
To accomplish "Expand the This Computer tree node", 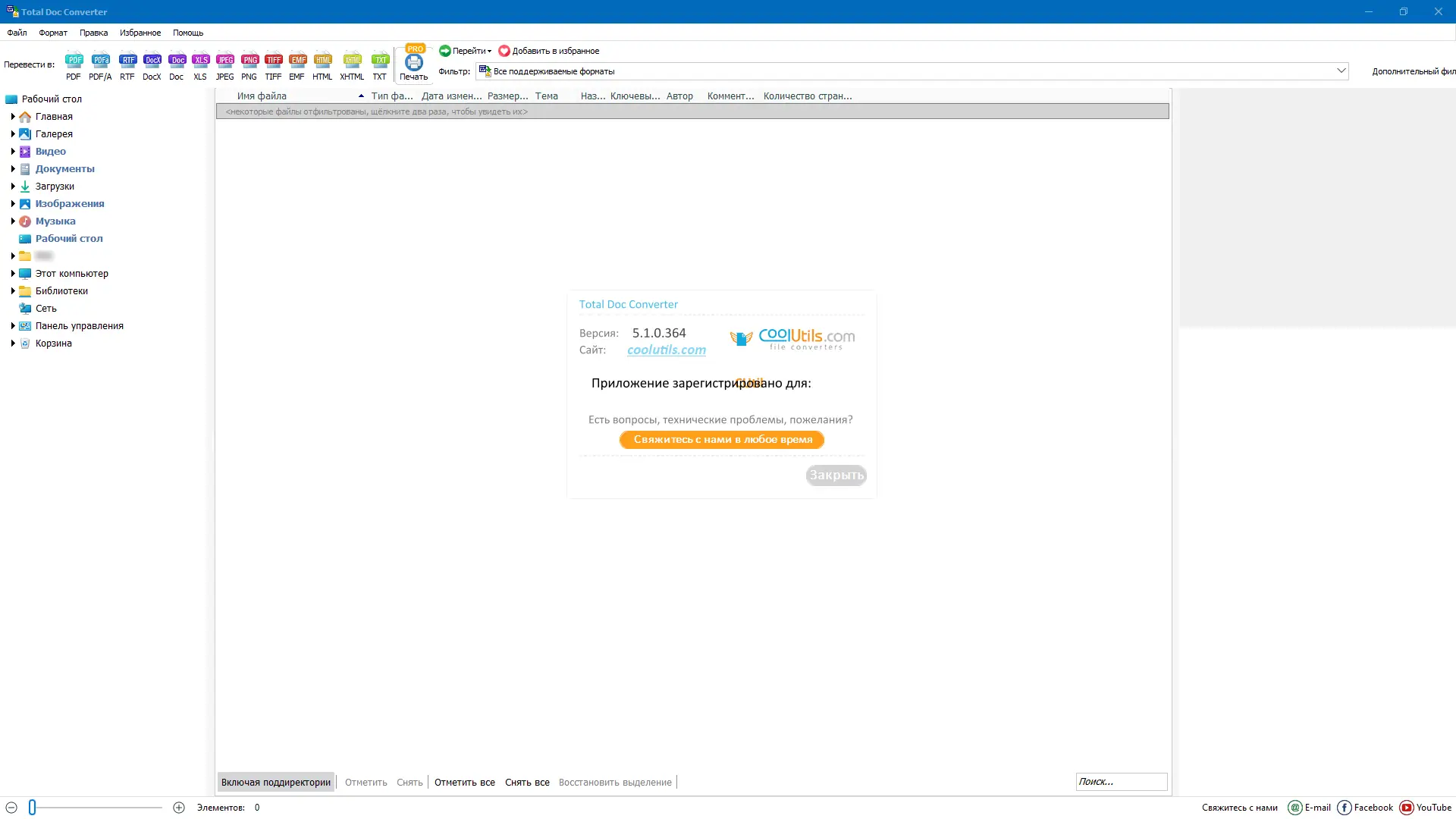I will 13,274.
